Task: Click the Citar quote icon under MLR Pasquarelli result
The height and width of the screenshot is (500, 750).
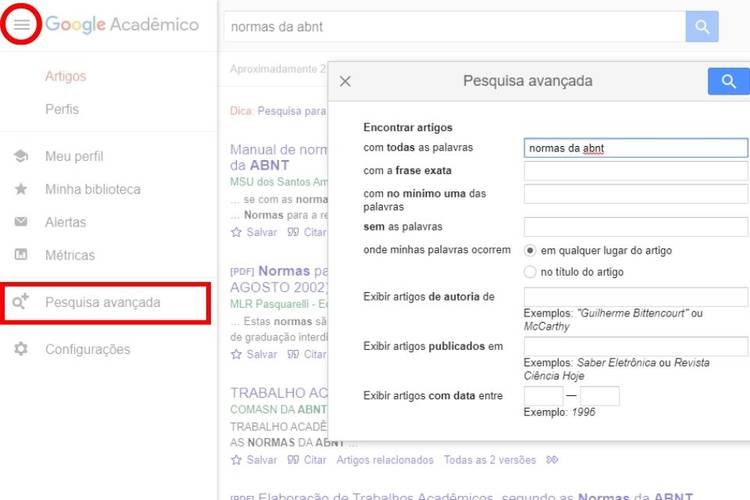Action: coord(293,355)
